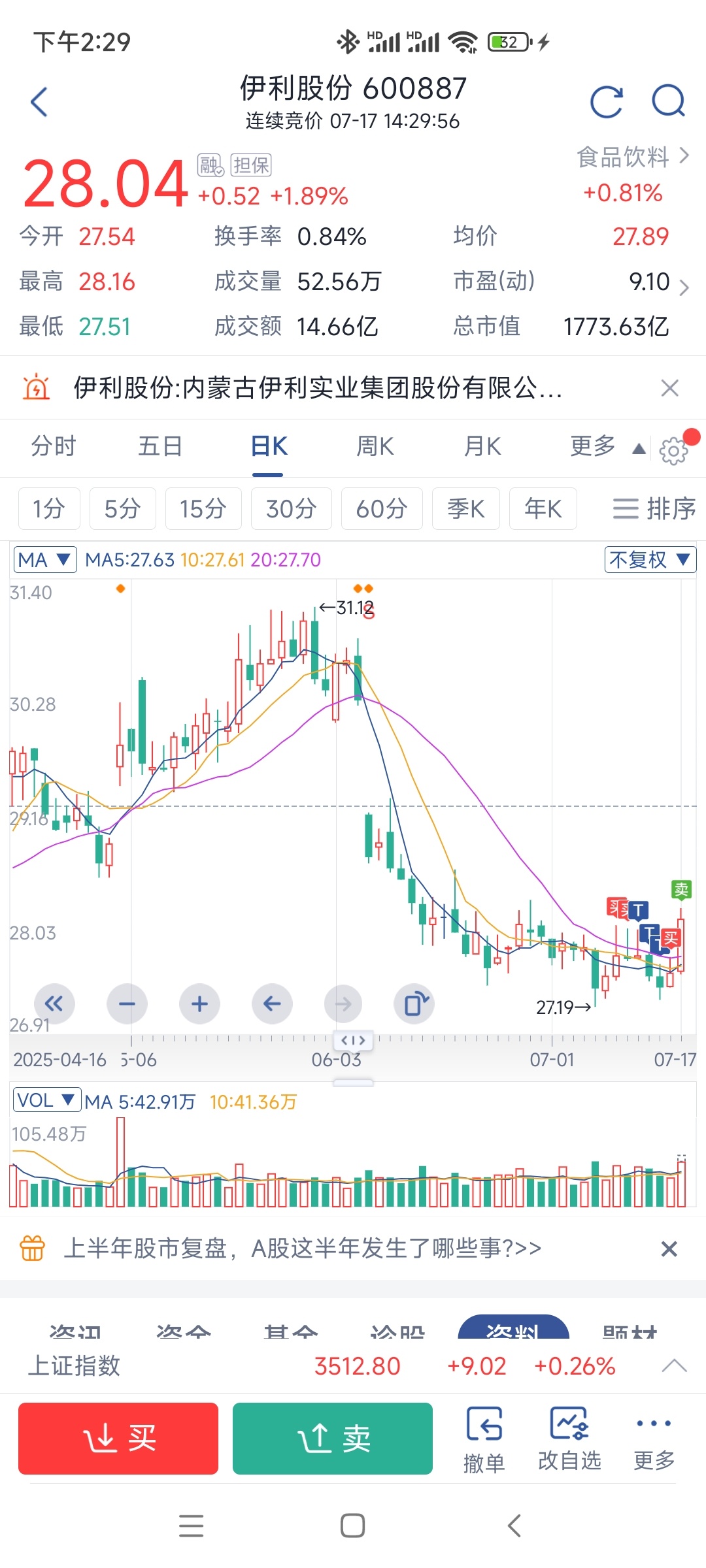Choose the 30分 period
This screenshot has width=706, height=1568.
tap(292, 508)
